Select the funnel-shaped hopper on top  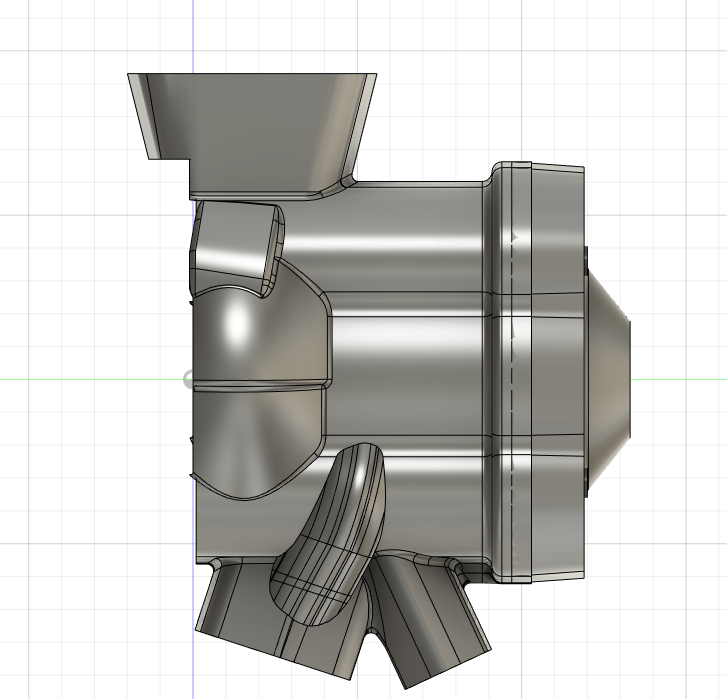(x=250, y=120)
